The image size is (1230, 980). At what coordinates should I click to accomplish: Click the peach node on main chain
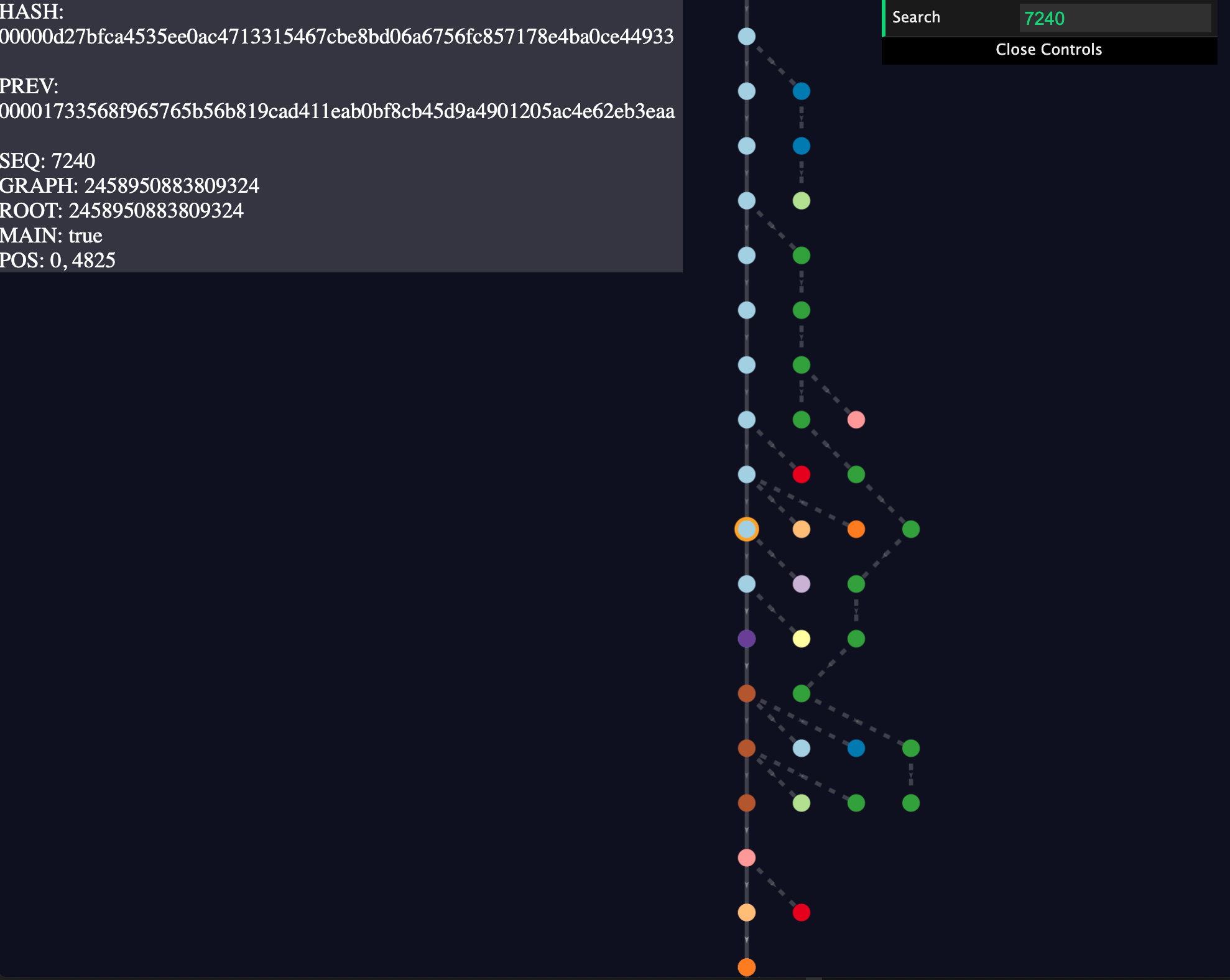coord(746,912)
